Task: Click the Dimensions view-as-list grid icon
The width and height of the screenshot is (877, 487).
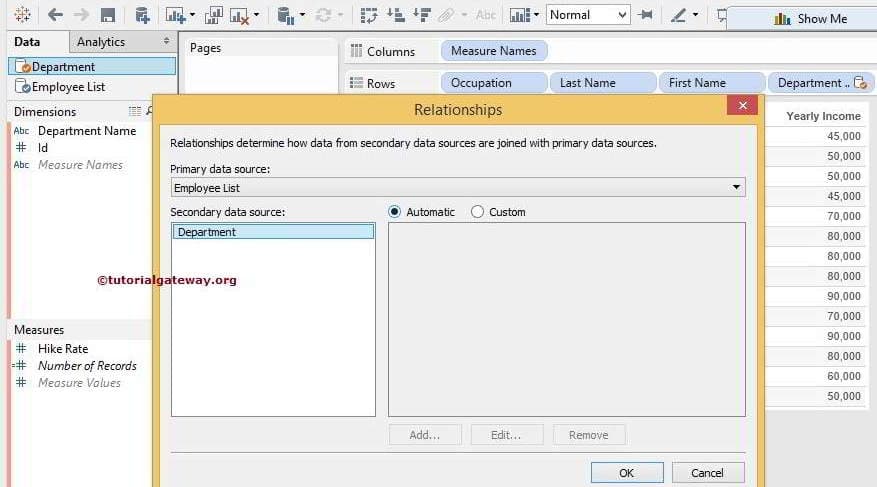Action: click(135, 111)
